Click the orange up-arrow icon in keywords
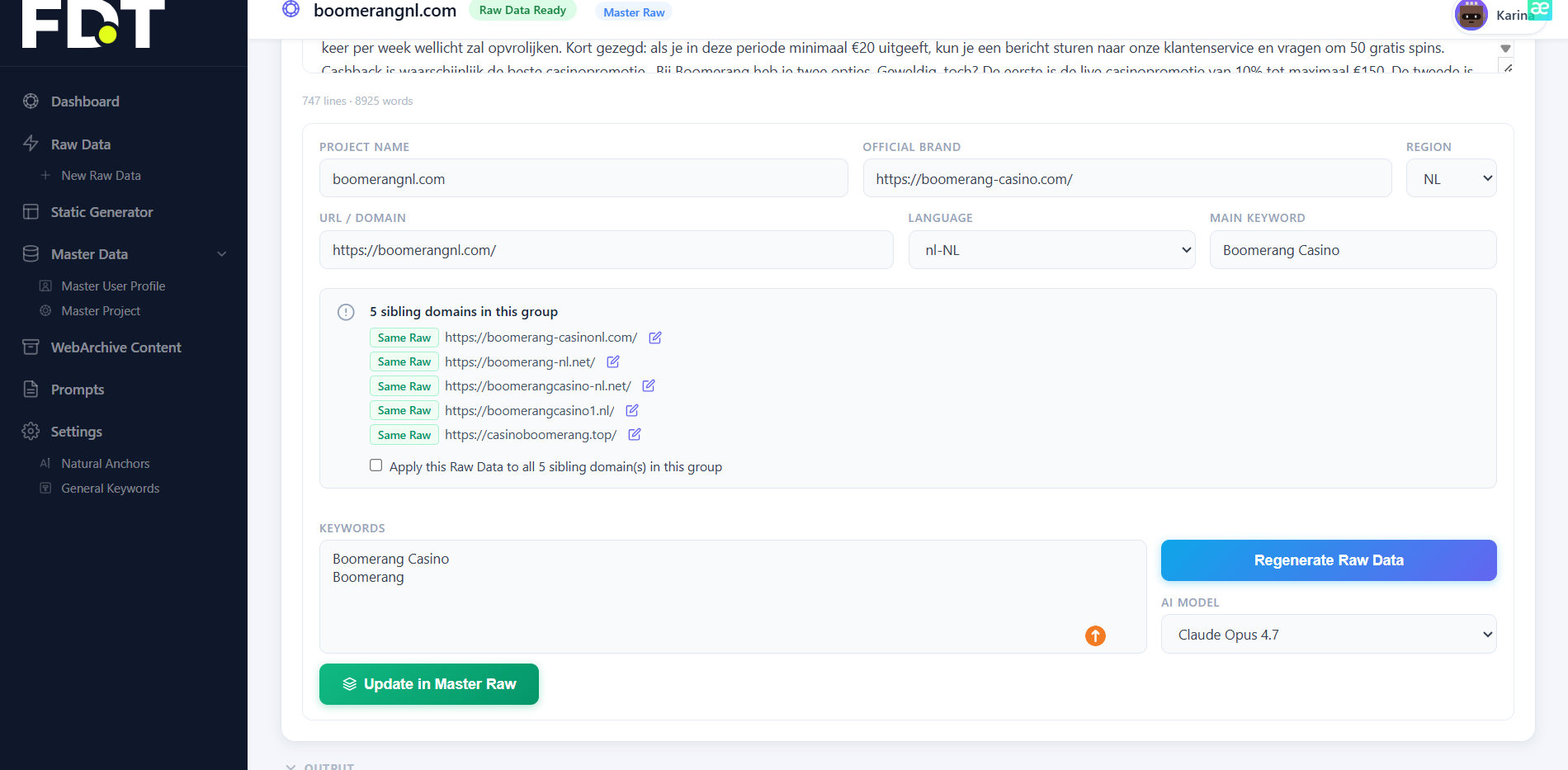The image size is (1568, 770). (1095, 635)
